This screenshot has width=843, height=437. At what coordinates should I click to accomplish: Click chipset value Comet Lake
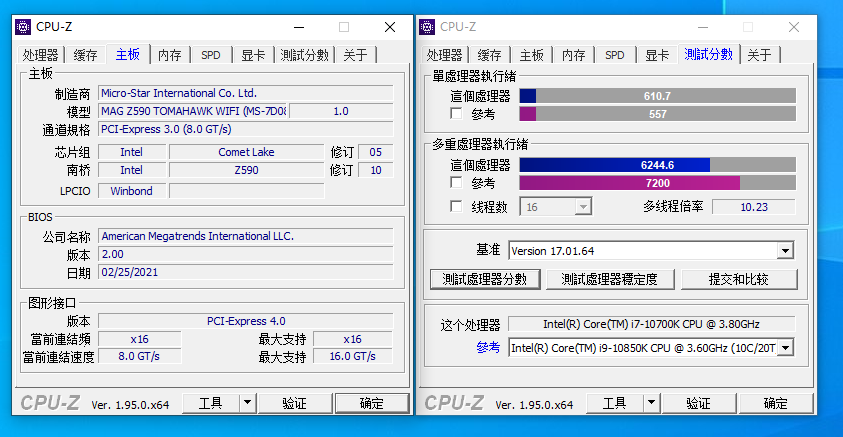[246, 152]
